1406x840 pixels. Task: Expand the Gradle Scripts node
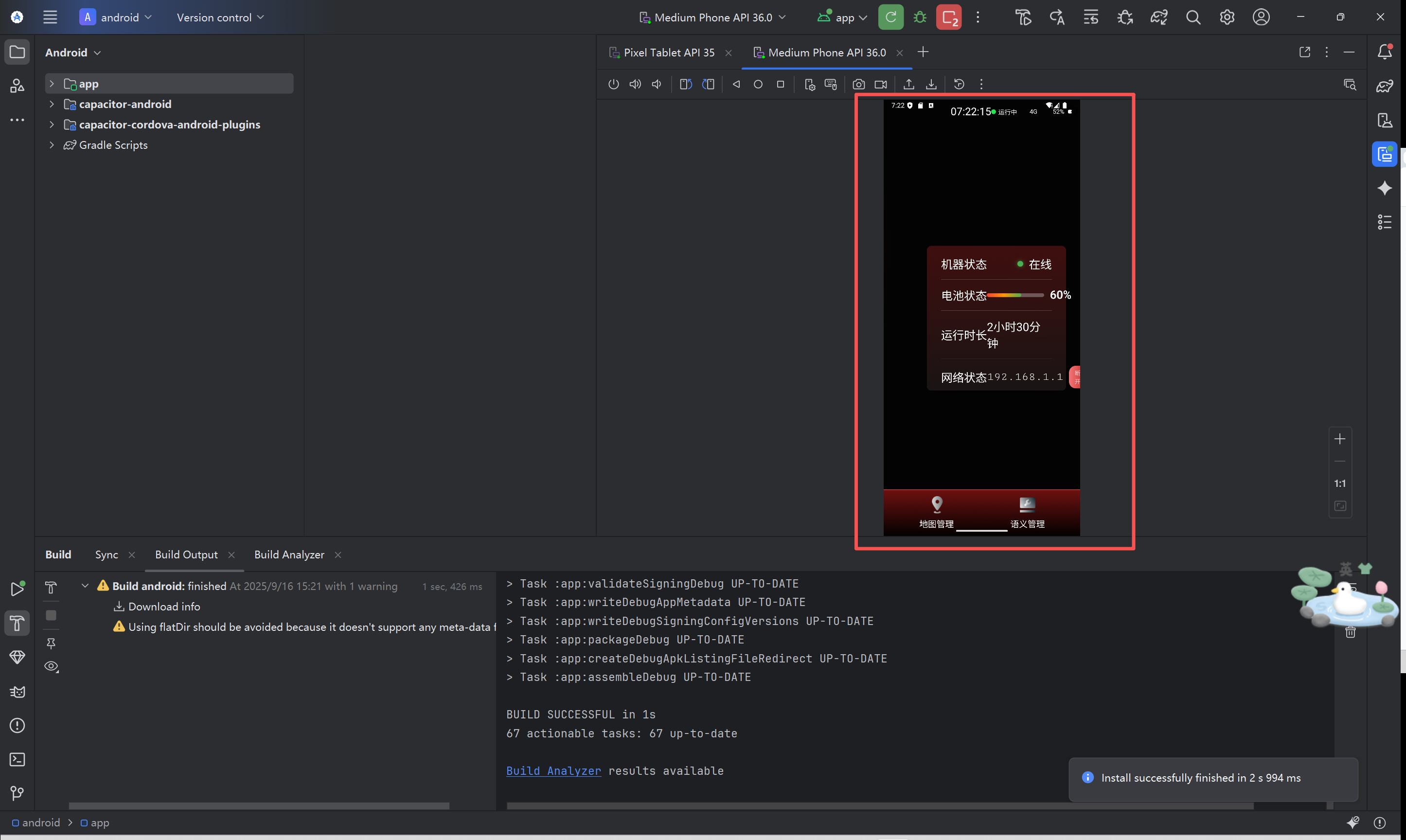pos(52,145)
